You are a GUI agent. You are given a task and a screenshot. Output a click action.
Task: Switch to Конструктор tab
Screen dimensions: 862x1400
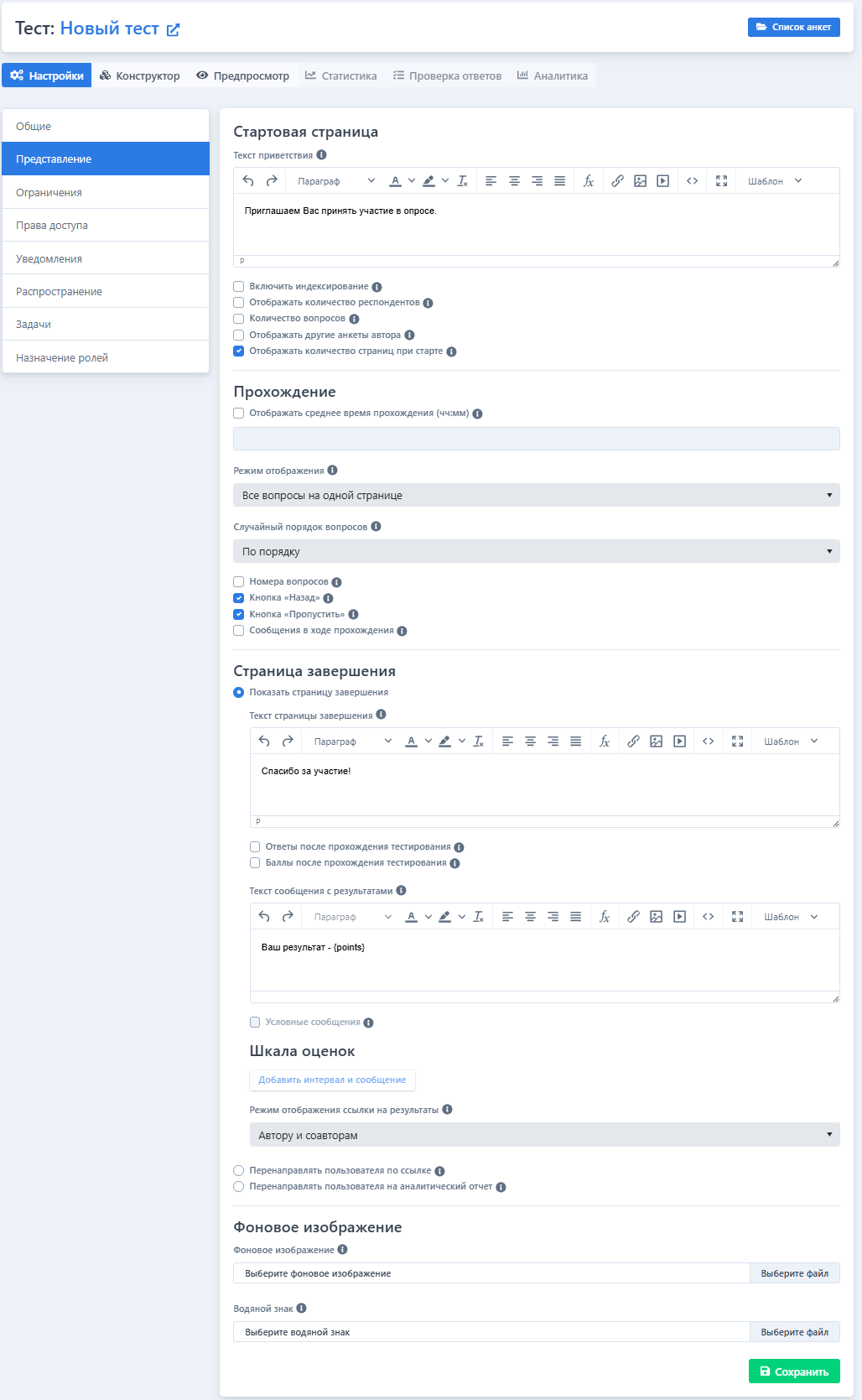coord(139,75)
